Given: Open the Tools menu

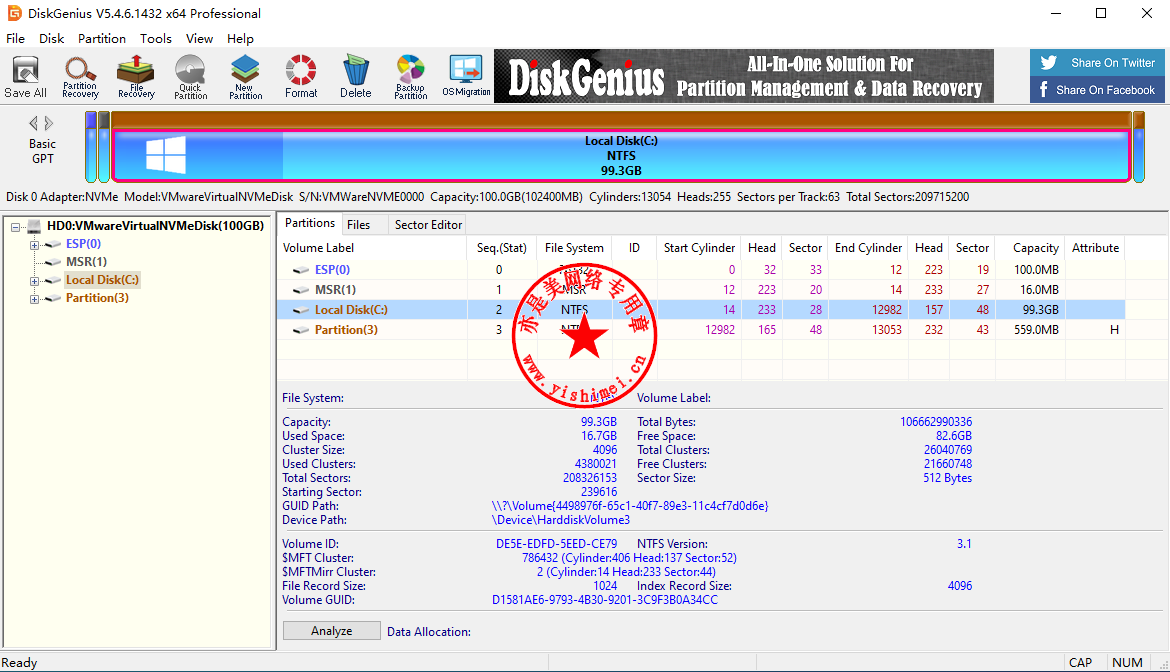Looking at the screenshot, I should (x=155, y=39).
